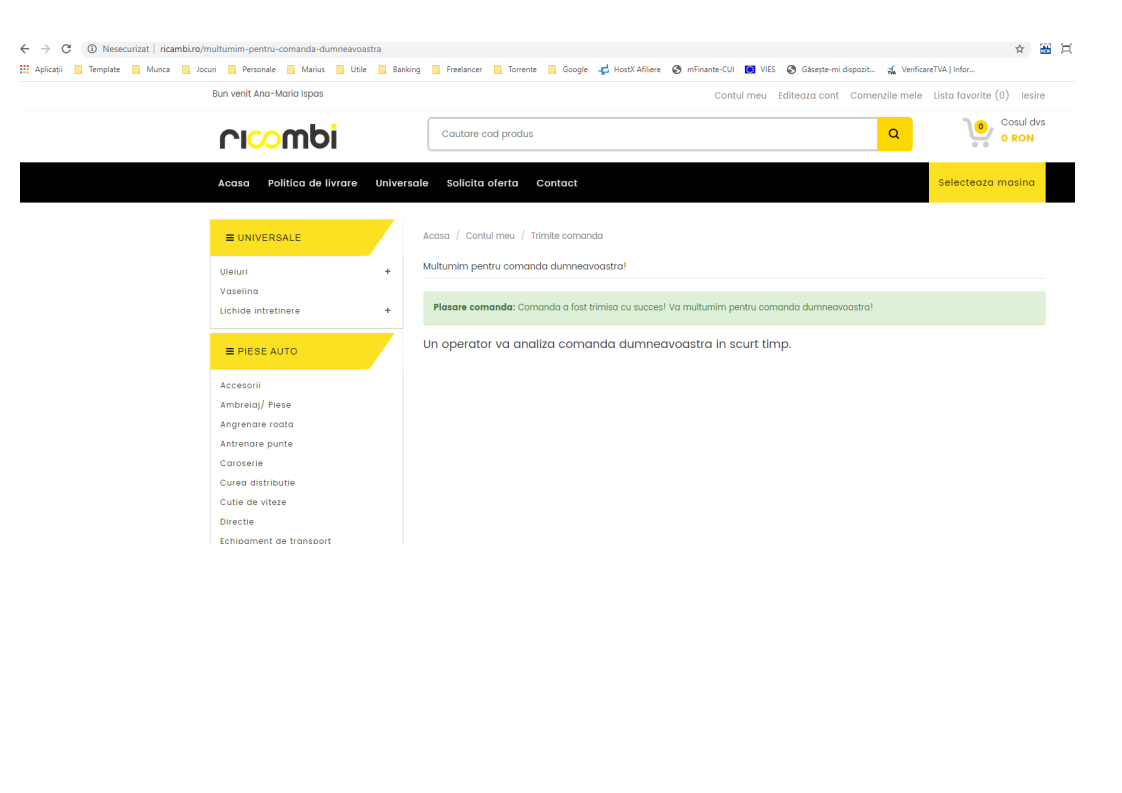Open Lista favorite (0) link
Screen dimensions: 1122x793
(x=971, y=95)
